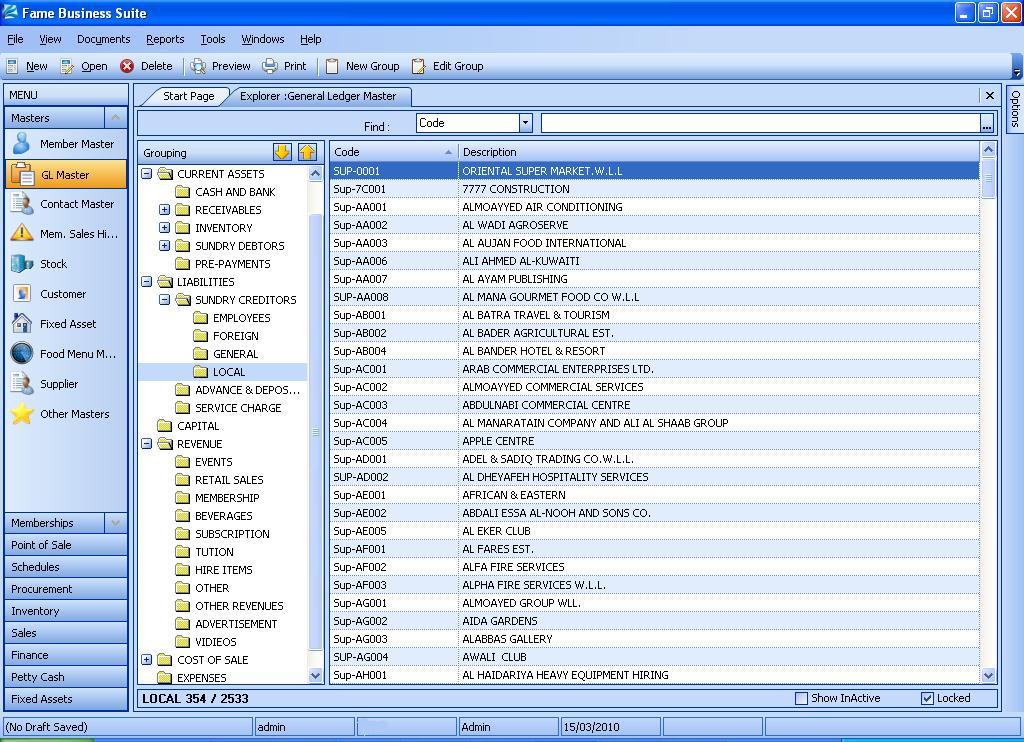The height and width of the screenshot is (742, 1024).
Task: Close the Explorer tab with X
Action: coord(989,95)
